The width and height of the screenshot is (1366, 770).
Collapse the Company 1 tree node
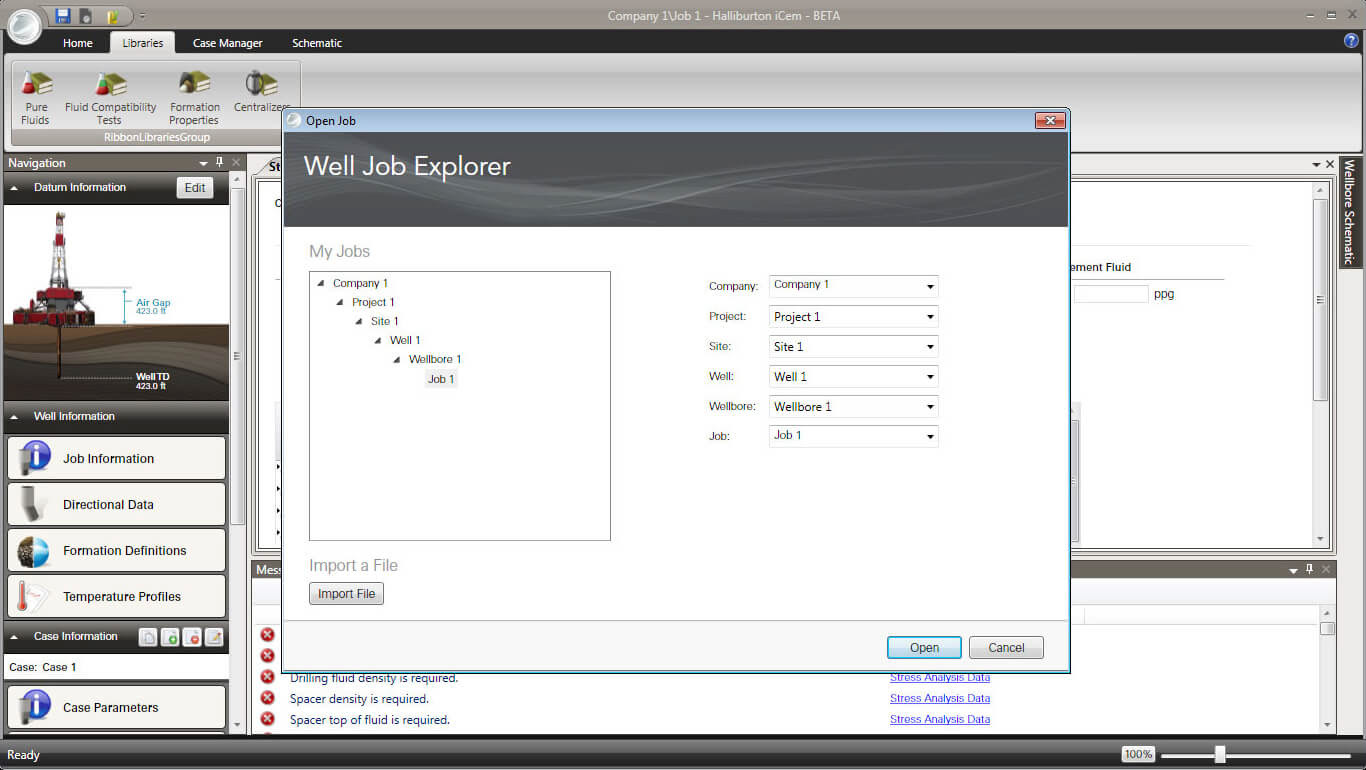click(321, 284)
